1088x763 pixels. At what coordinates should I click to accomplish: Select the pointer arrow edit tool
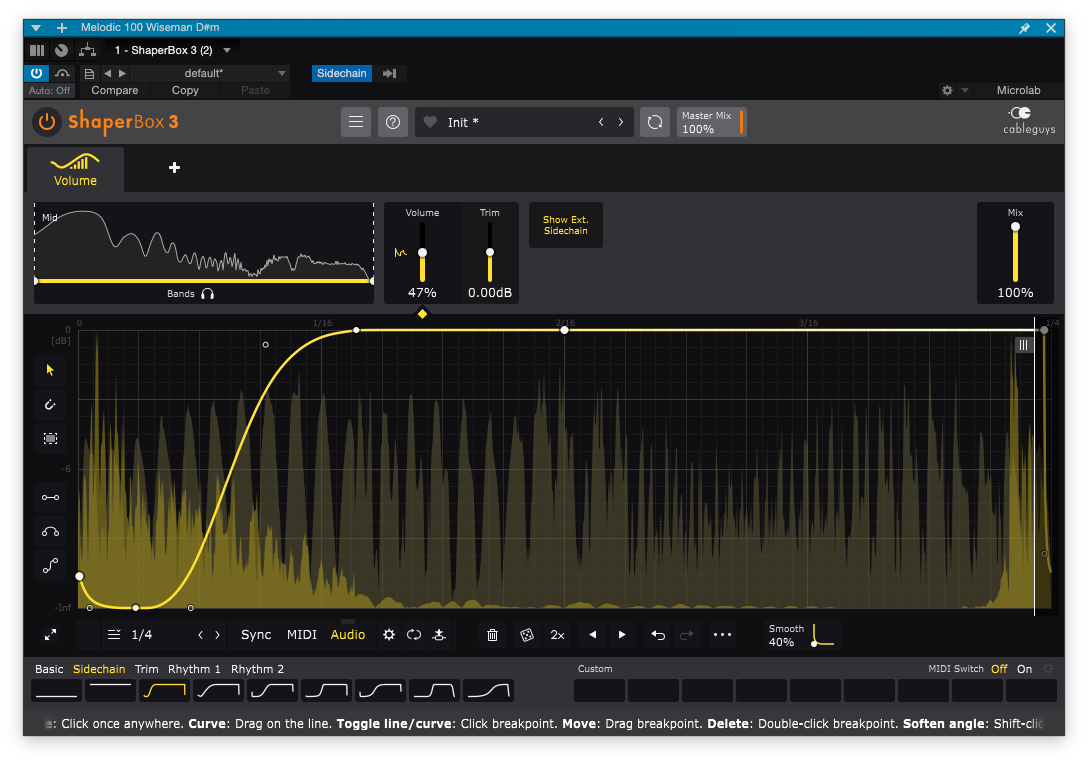coord(50,370)
